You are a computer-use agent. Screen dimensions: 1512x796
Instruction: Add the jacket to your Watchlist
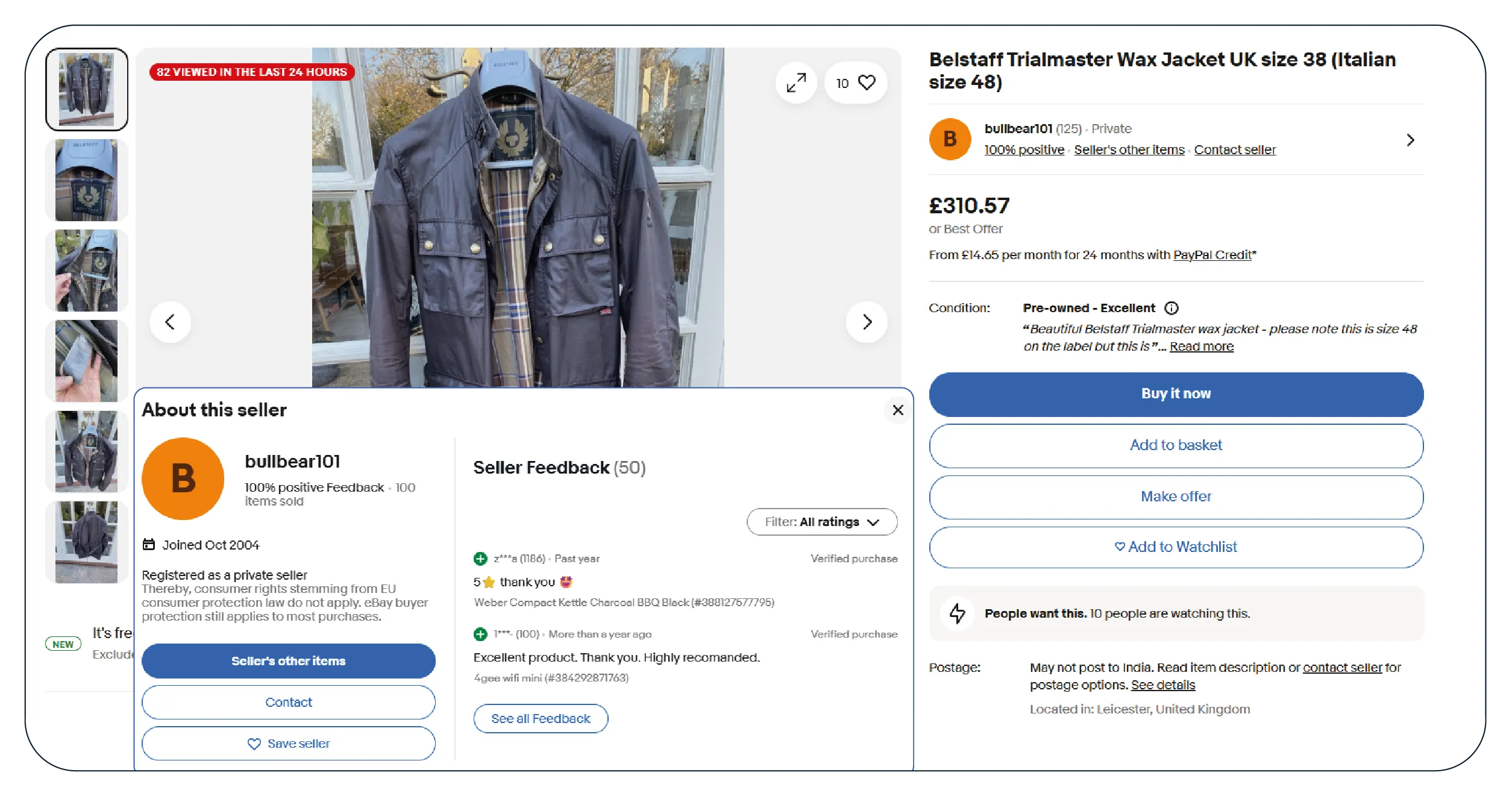pos(1176,547)
